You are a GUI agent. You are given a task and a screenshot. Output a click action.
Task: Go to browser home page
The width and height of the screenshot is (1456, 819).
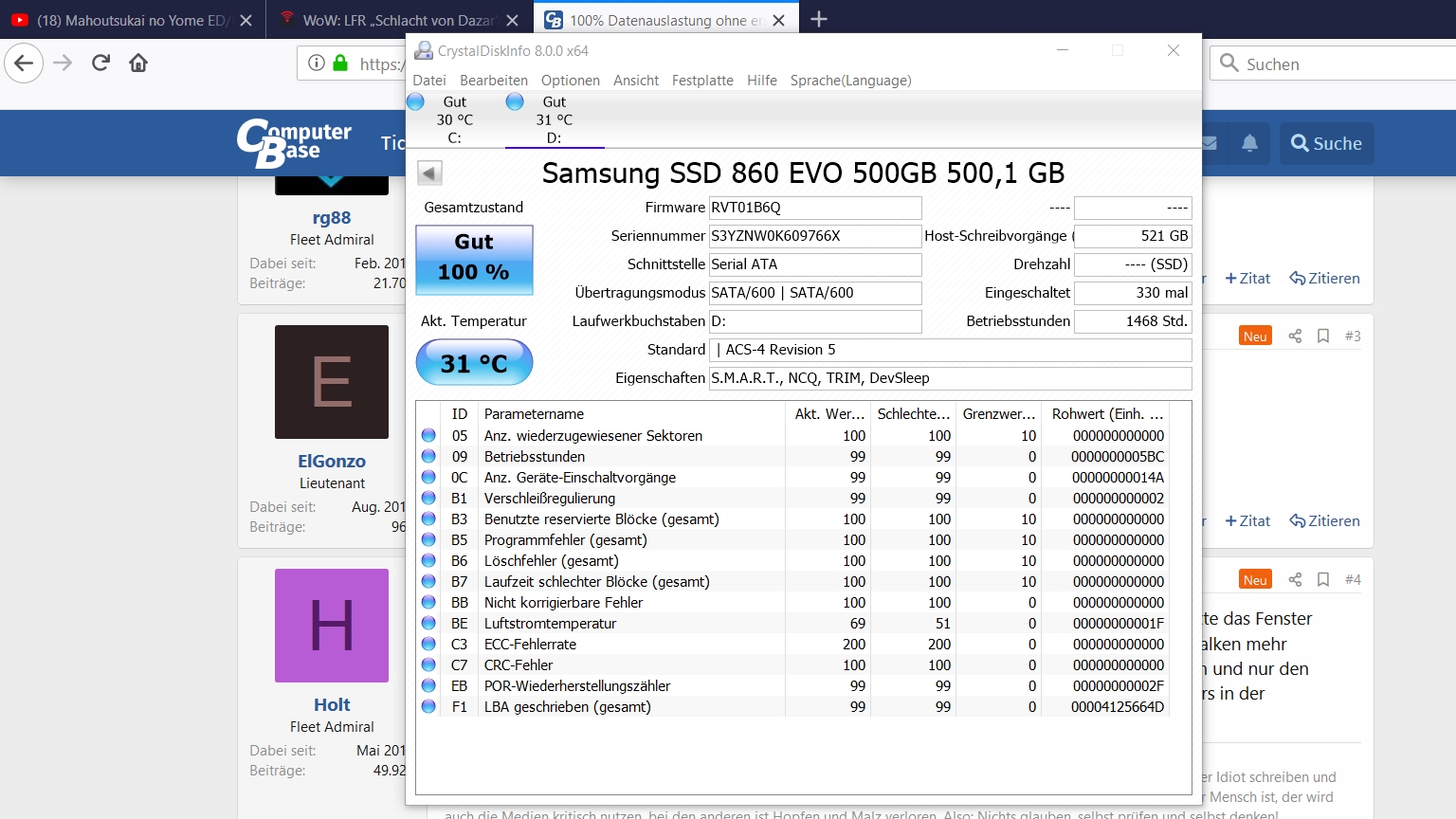[x=138, y=64]
